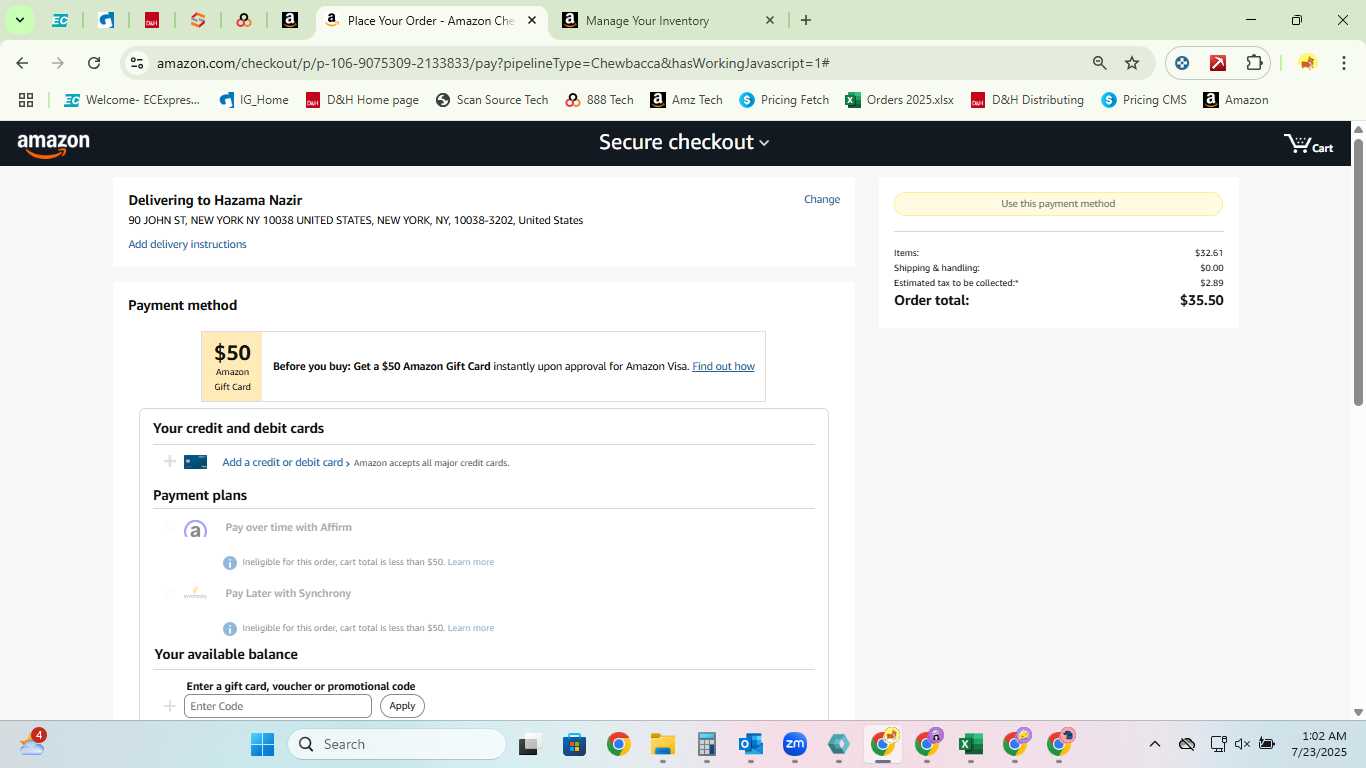Open a new browser tab
Image resolution: width=1366 pixels, height=768 pixels.
(806, 20)
